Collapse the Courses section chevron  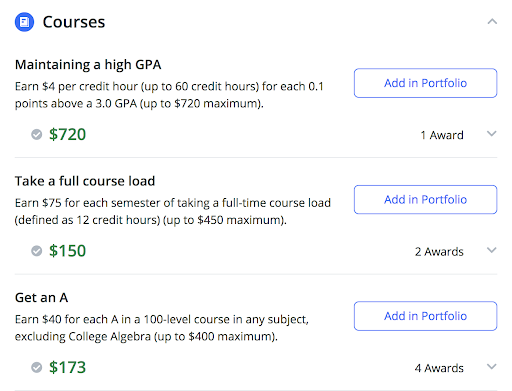pos(492,22)
